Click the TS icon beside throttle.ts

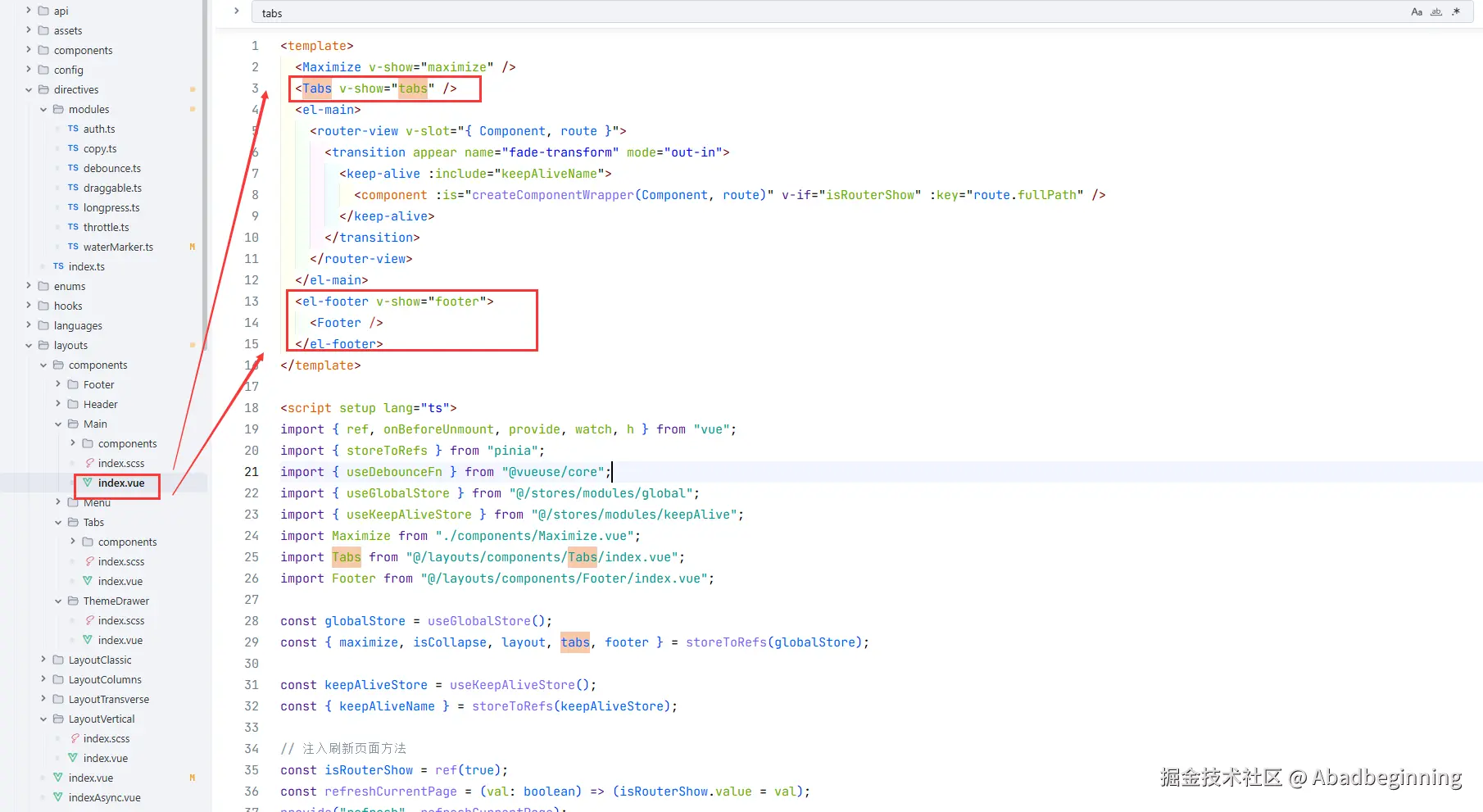(x=73, y=227)
